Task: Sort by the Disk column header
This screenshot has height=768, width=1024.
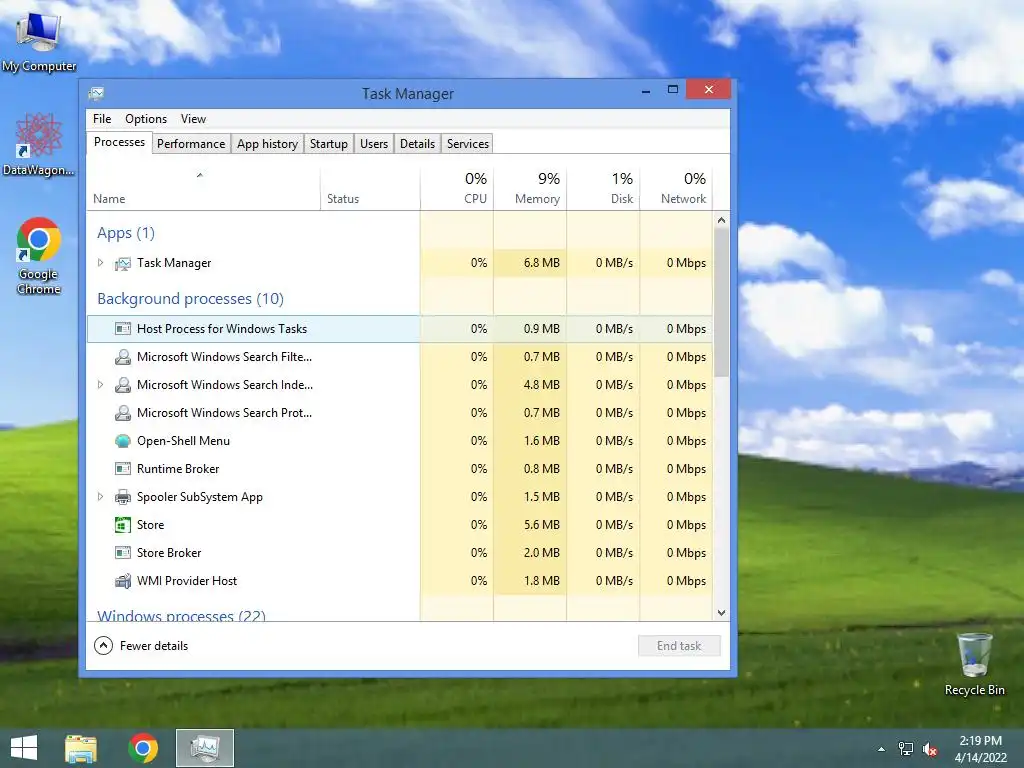Action: (x=603, y=189)
